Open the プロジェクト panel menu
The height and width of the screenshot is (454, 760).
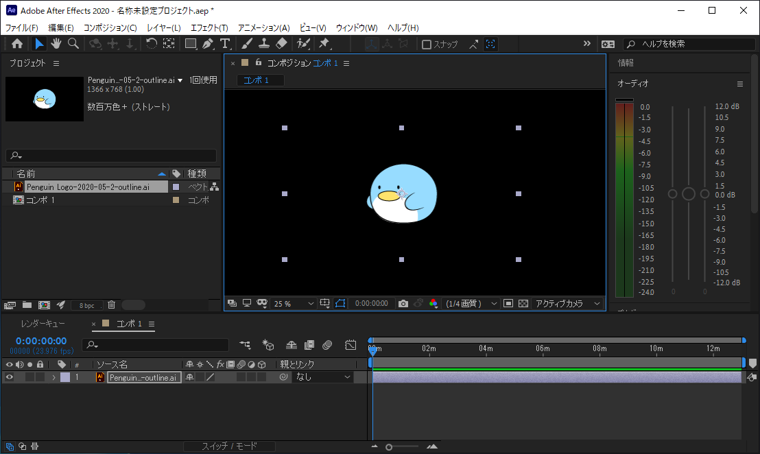point(56,63)
